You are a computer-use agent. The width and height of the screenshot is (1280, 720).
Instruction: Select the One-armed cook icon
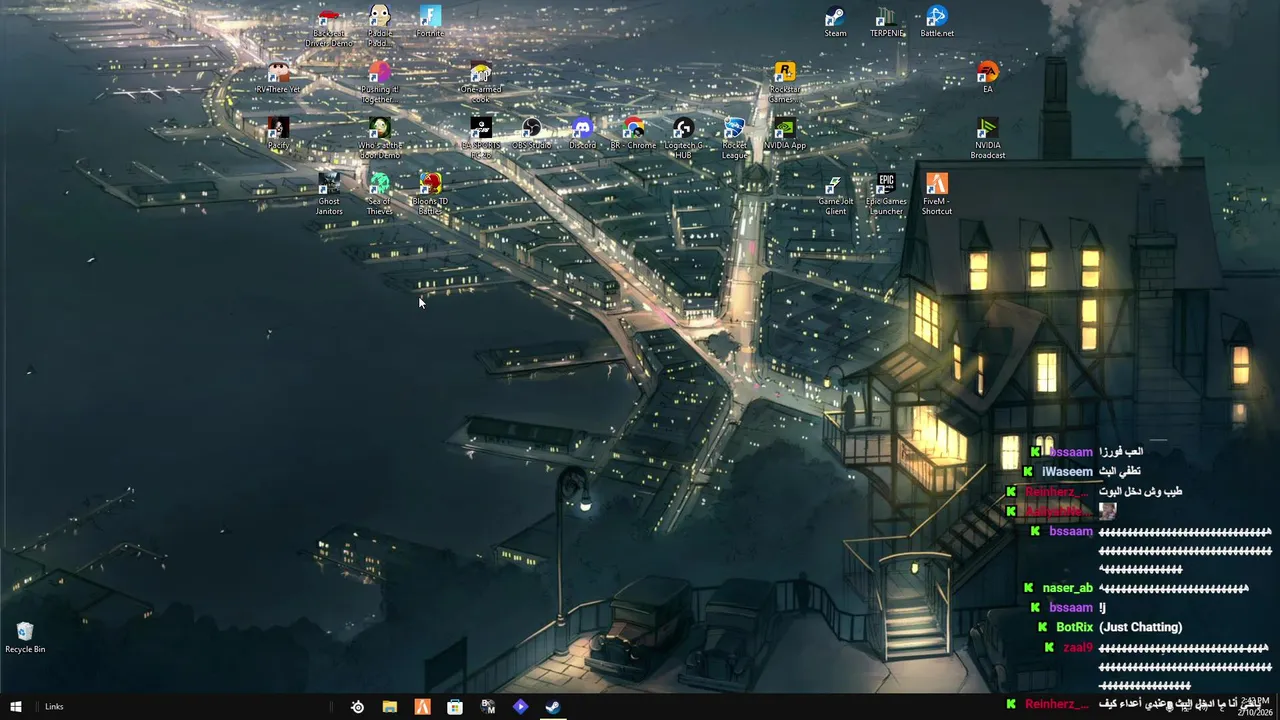point(481,83)
